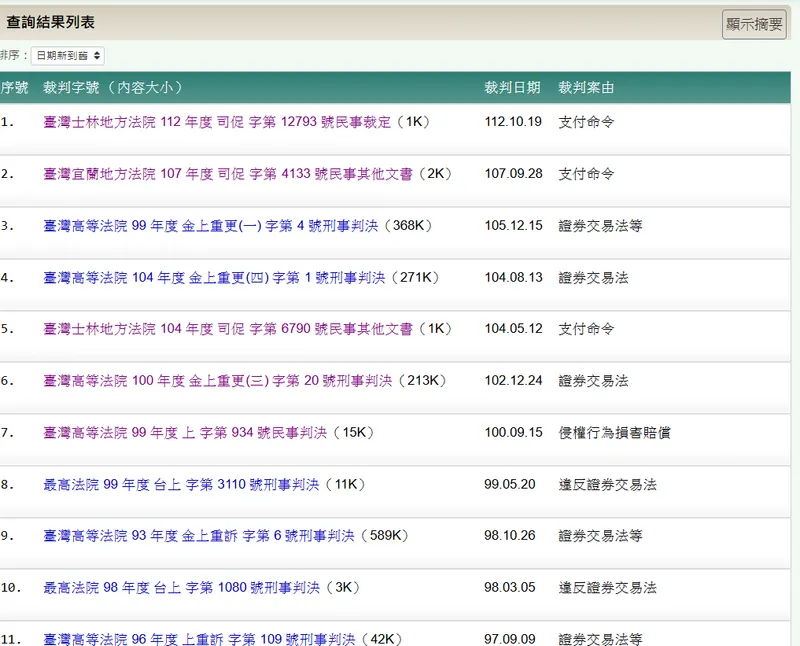Click the 裁判日期 column header

512,88
